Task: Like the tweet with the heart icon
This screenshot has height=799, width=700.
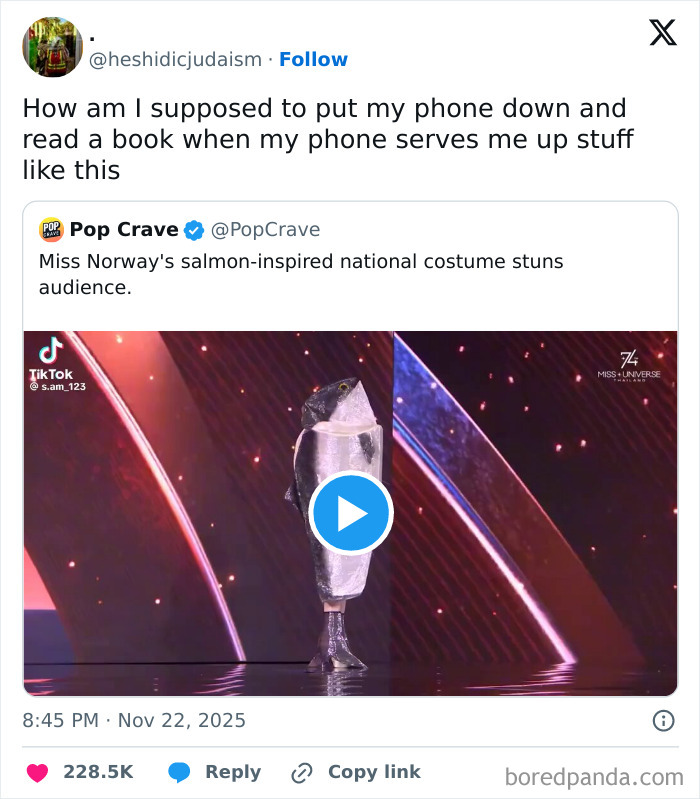Action: (x=37, y=772)
